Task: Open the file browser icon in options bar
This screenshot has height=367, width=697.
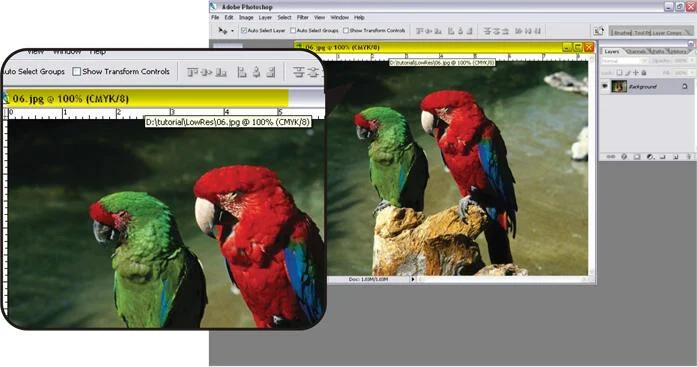Action: click(x=599, y=31)
